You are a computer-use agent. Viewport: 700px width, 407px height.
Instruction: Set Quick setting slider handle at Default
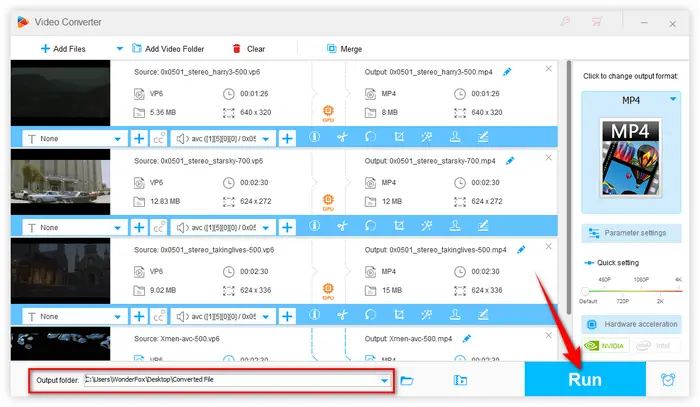585,291
